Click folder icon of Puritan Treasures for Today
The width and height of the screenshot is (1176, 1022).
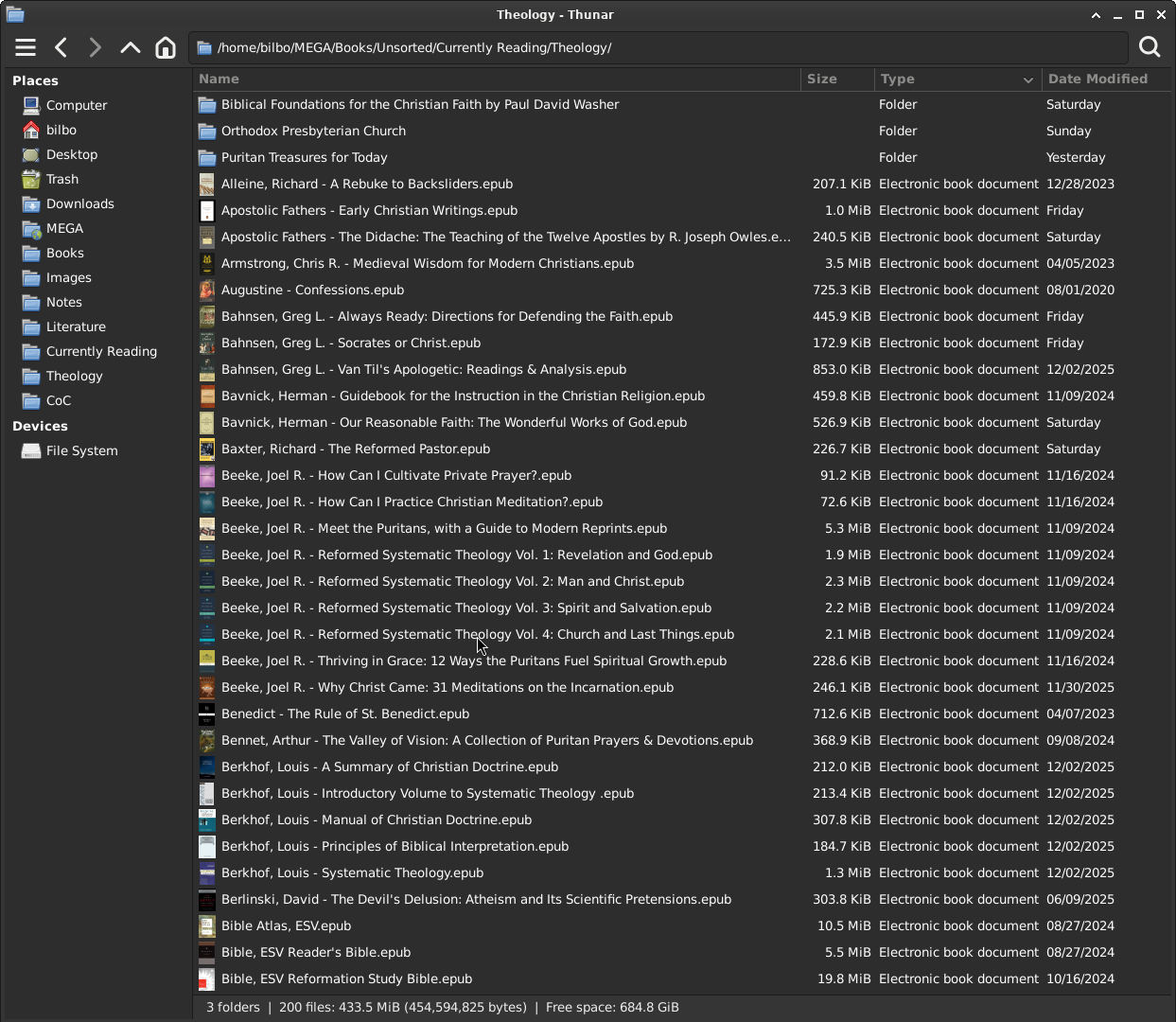pyautogui.click(x=206, y=157)
